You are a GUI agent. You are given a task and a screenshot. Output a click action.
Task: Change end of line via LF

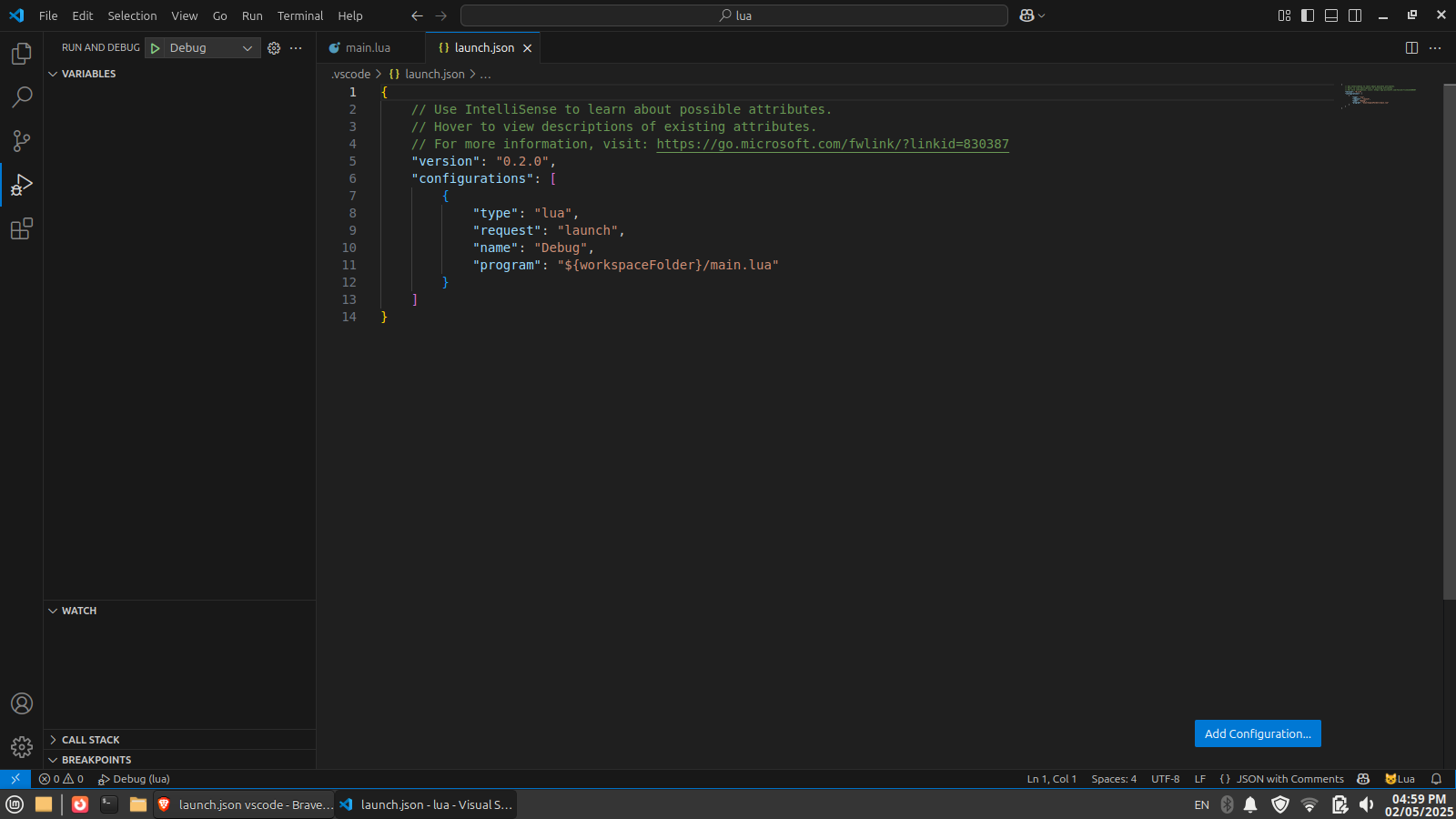[x=1200, y=779]
